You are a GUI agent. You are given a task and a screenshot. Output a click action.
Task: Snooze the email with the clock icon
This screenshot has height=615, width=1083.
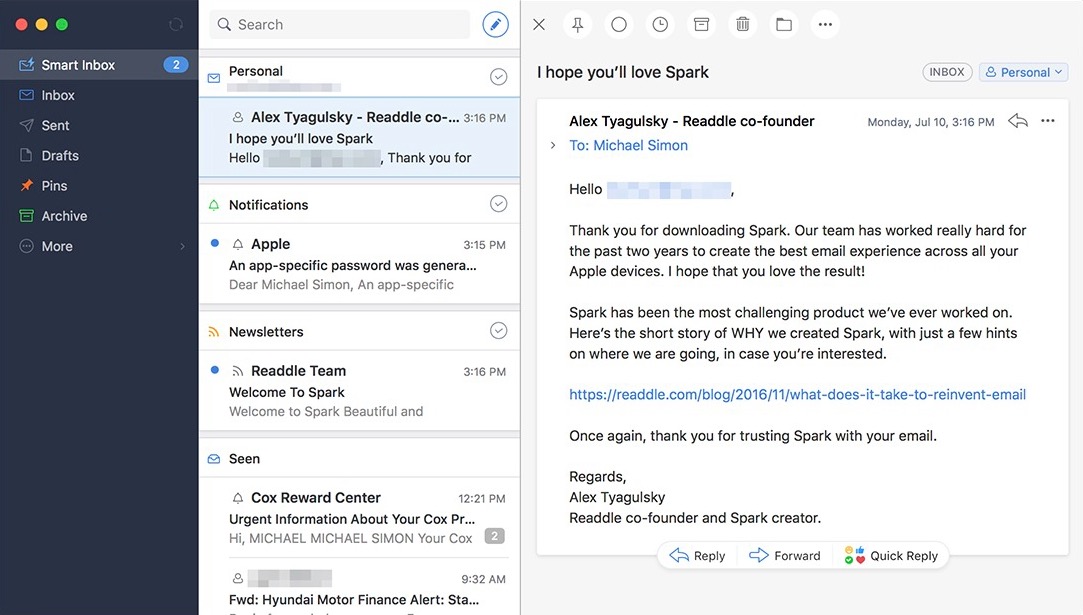[660, 25]
